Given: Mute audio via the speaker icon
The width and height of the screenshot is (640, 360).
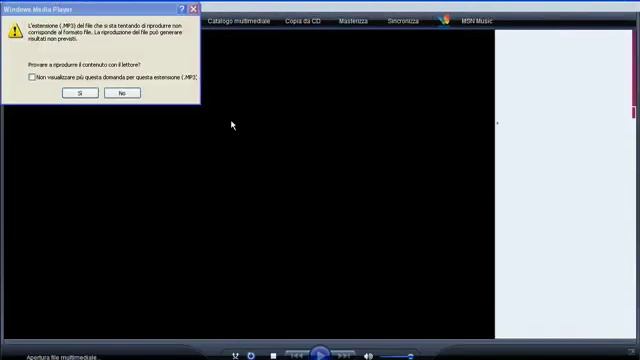Looking at the screenshot, I should point(368,356).
